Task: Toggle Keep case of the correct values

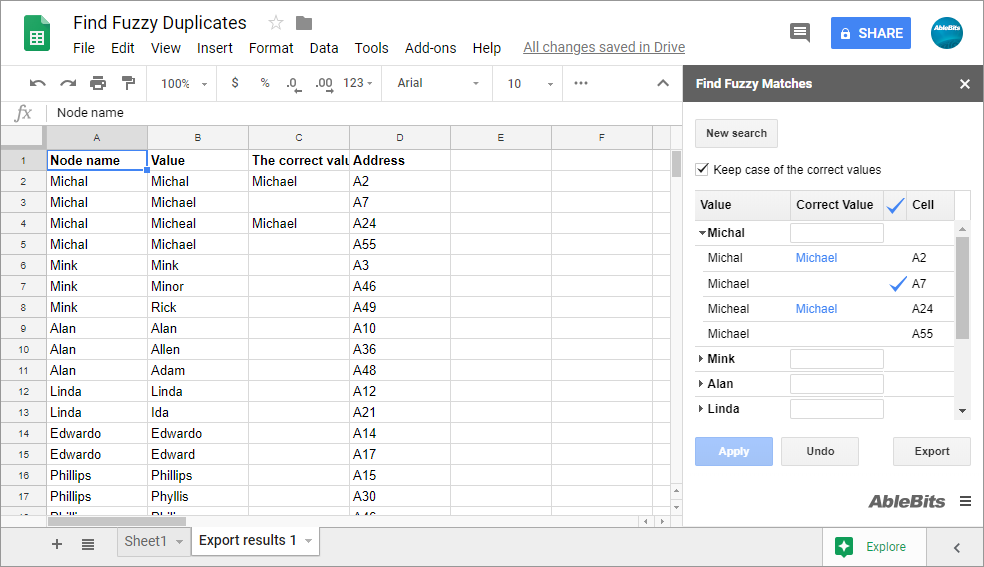Action: (x=702, y=169)
